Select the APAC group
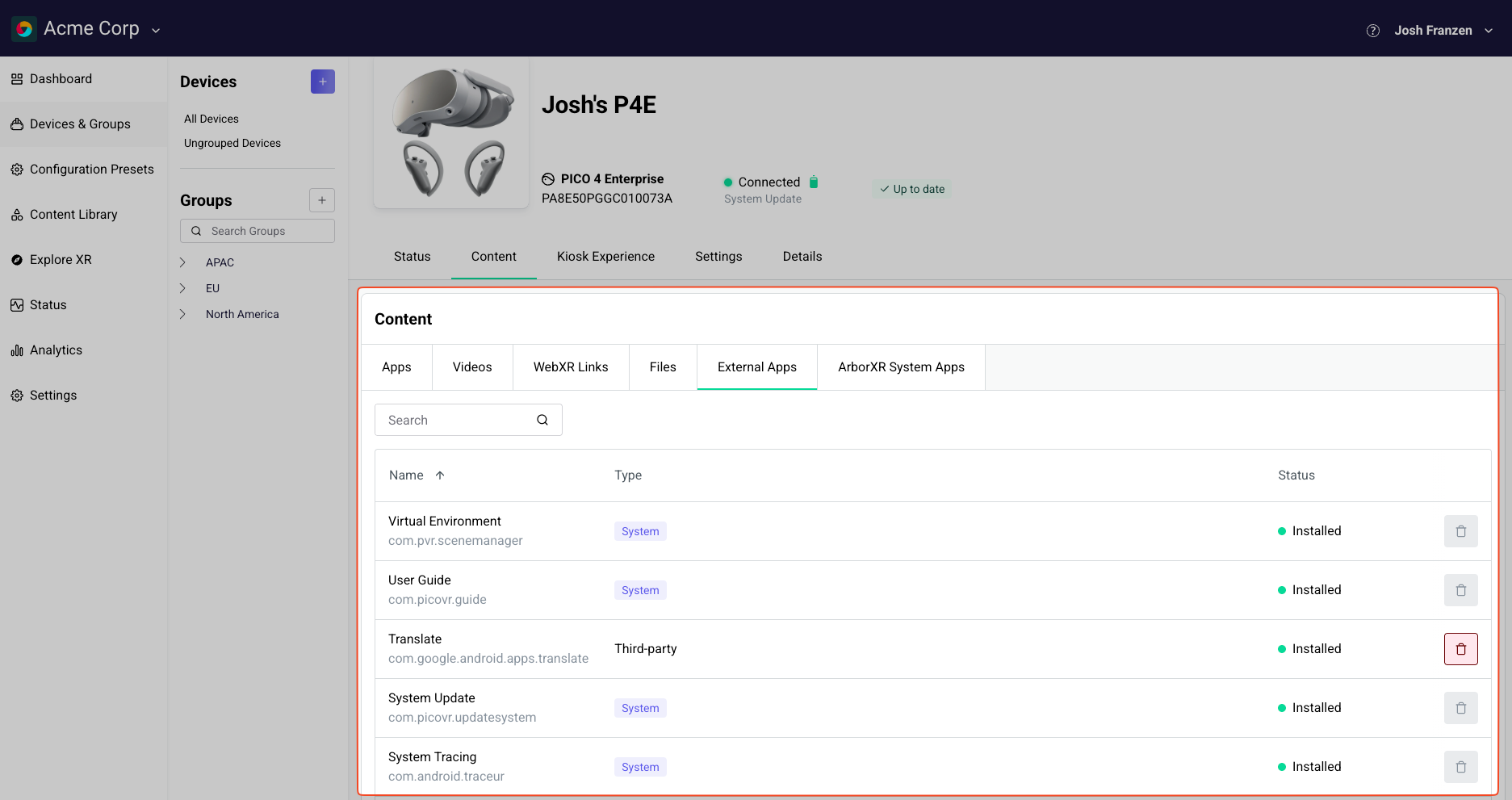 click(x=220, y=262)
